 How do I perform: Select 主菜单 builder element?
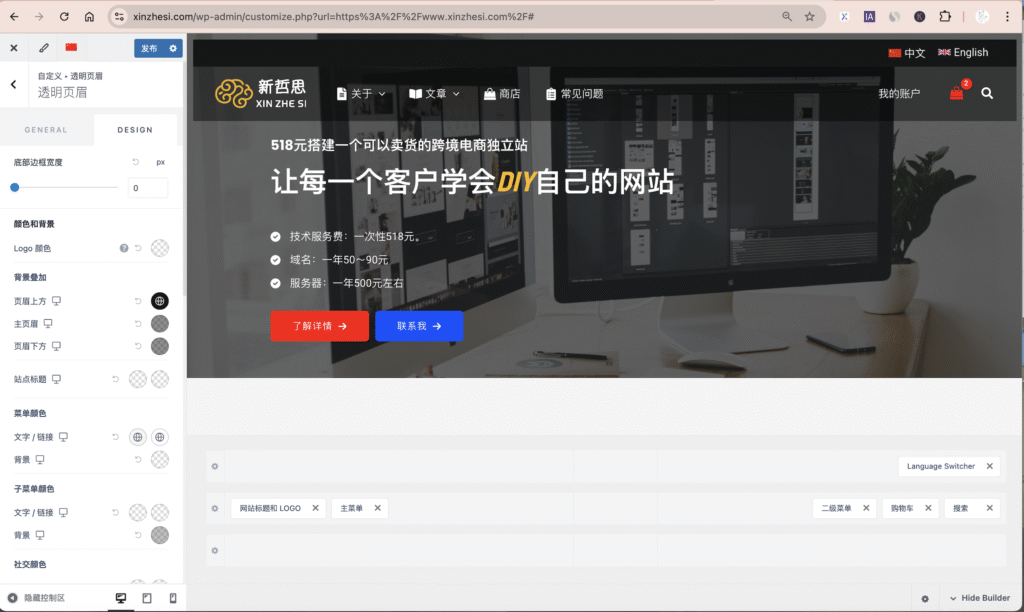tap(351, 508)
